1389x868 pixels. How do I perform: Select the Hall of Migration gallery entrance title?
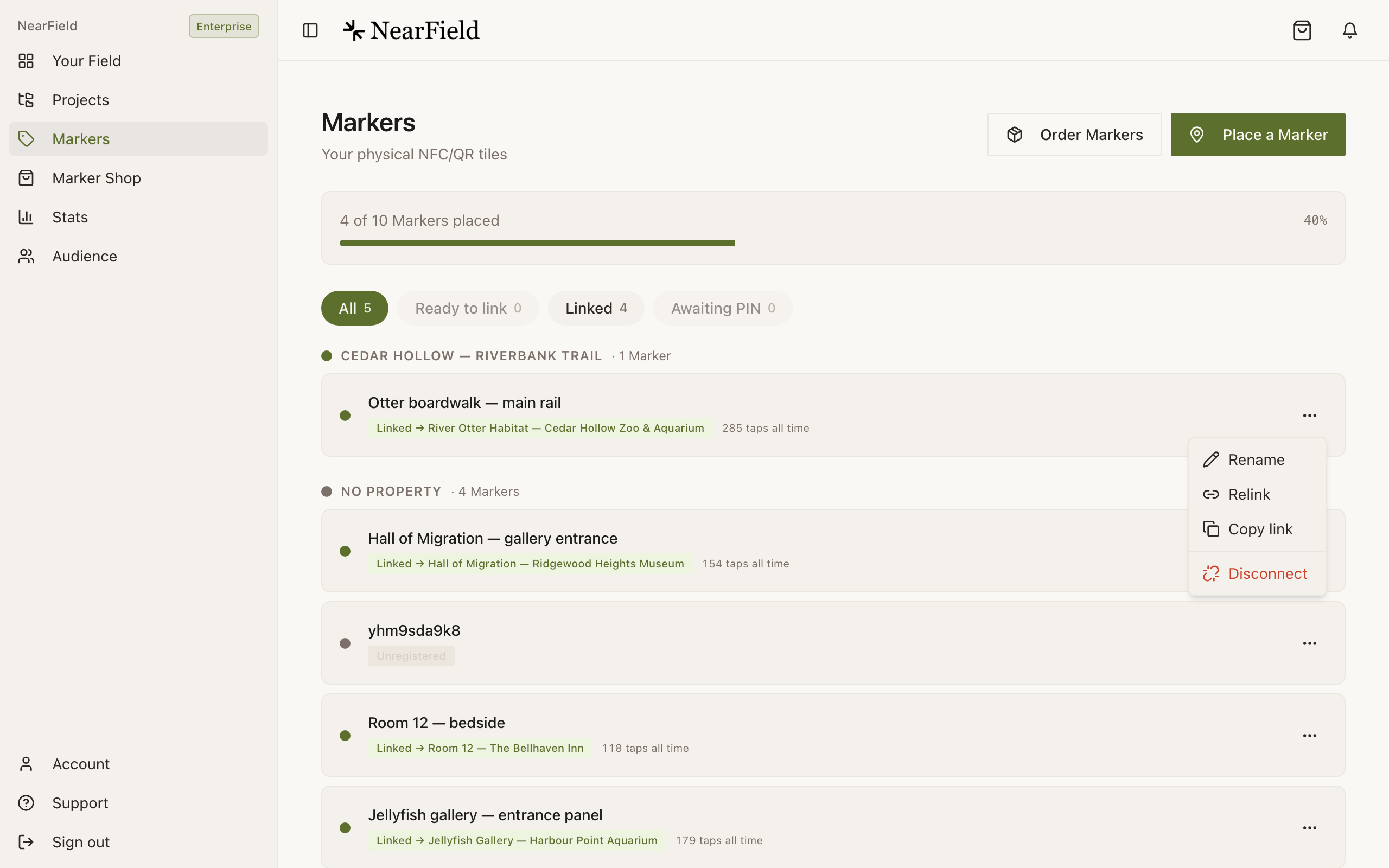point(493,539)
